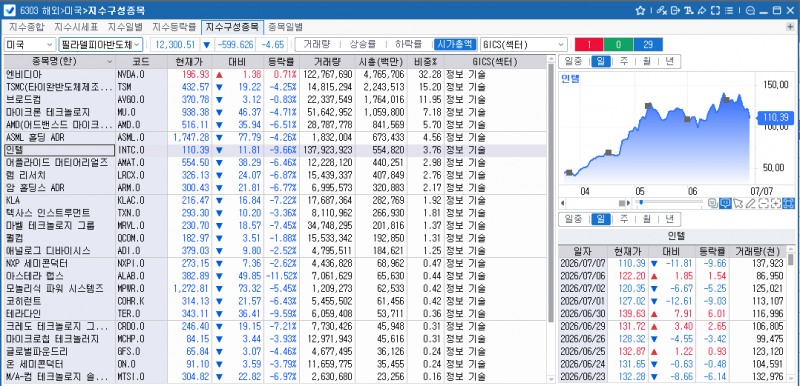Open the 지수종합 tab

[27, 27]
